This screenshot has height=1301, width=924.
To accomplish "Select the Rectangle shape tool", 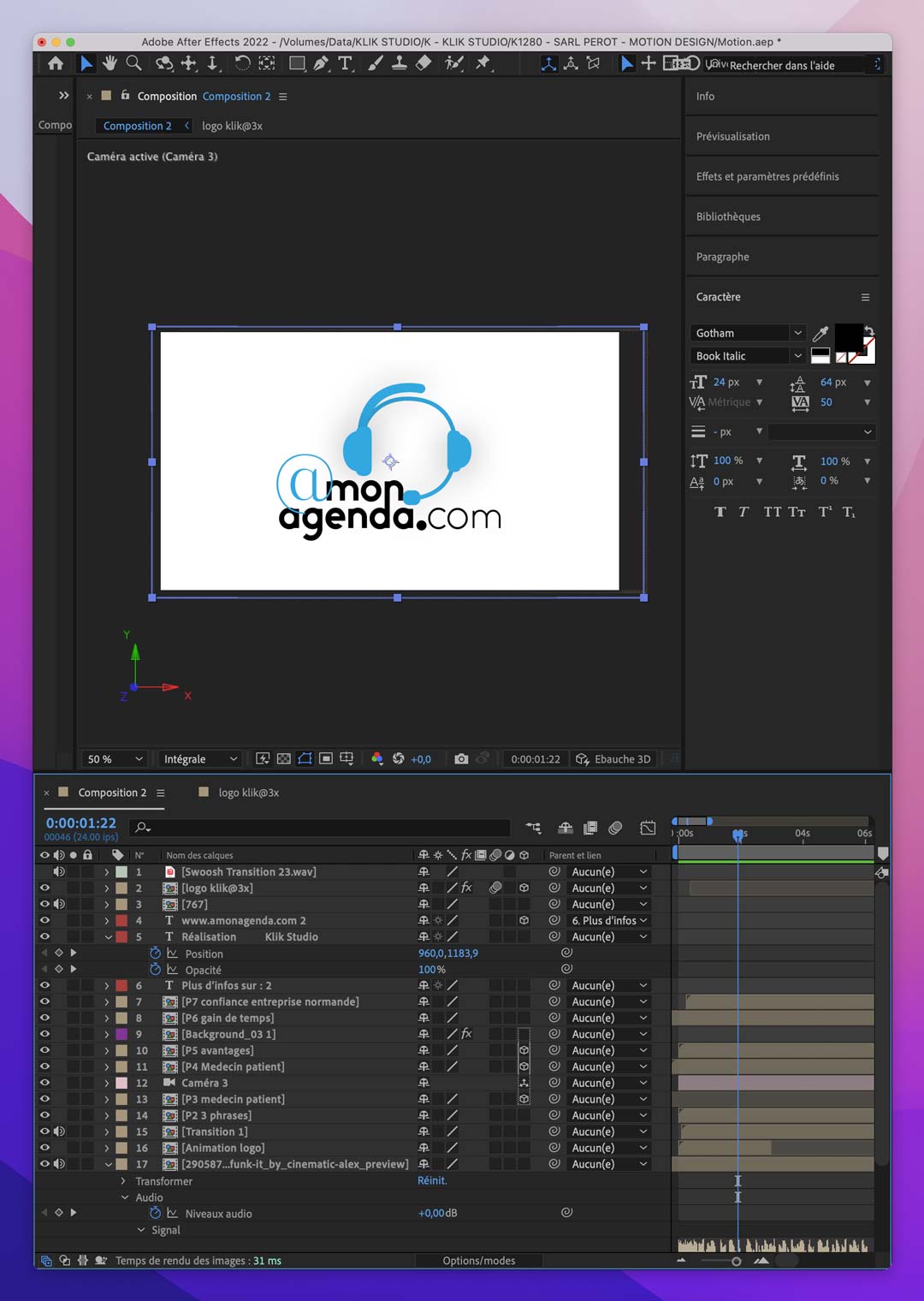I will click(297, 63).
